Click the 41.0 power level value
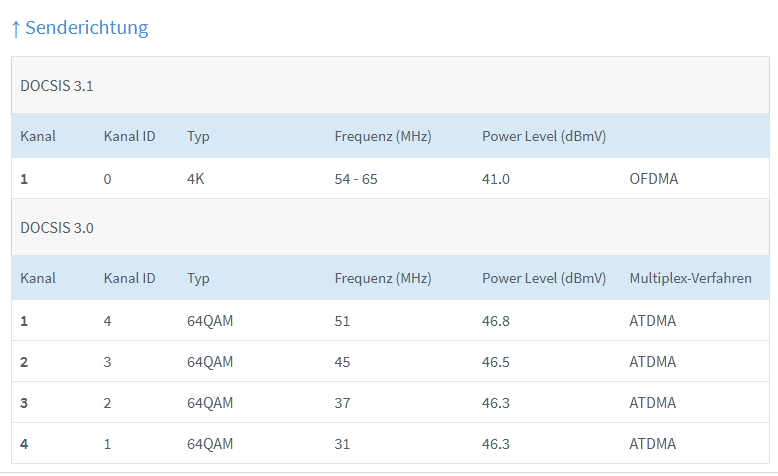 [x=496, y=179]
